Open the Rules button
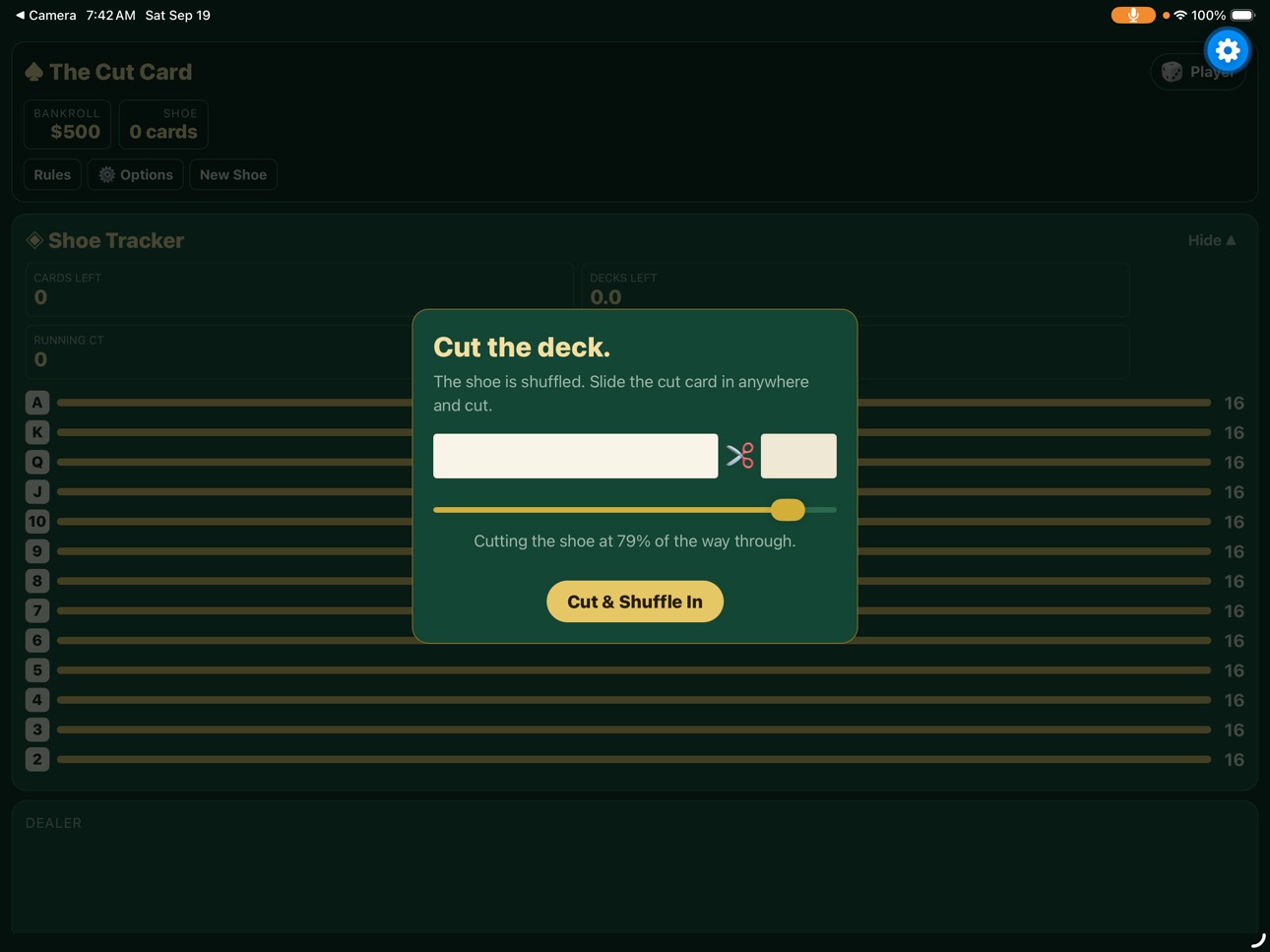The height and width of the screenshot is (952, 1270). click(52, 174)
